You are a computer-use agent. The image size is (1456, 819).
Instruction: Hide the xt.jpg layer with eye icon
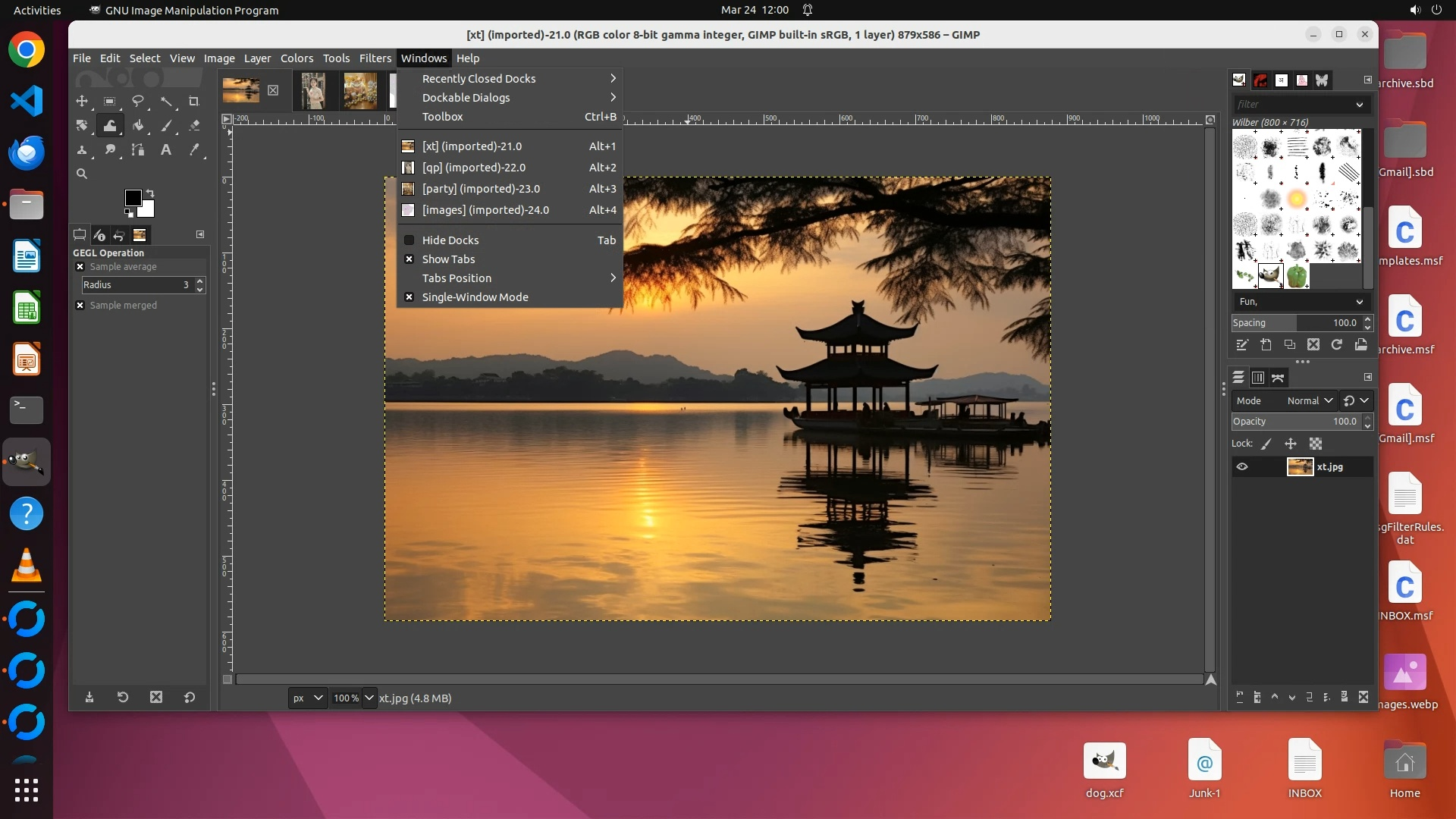pyautogui.click(x=1242, y=467)
